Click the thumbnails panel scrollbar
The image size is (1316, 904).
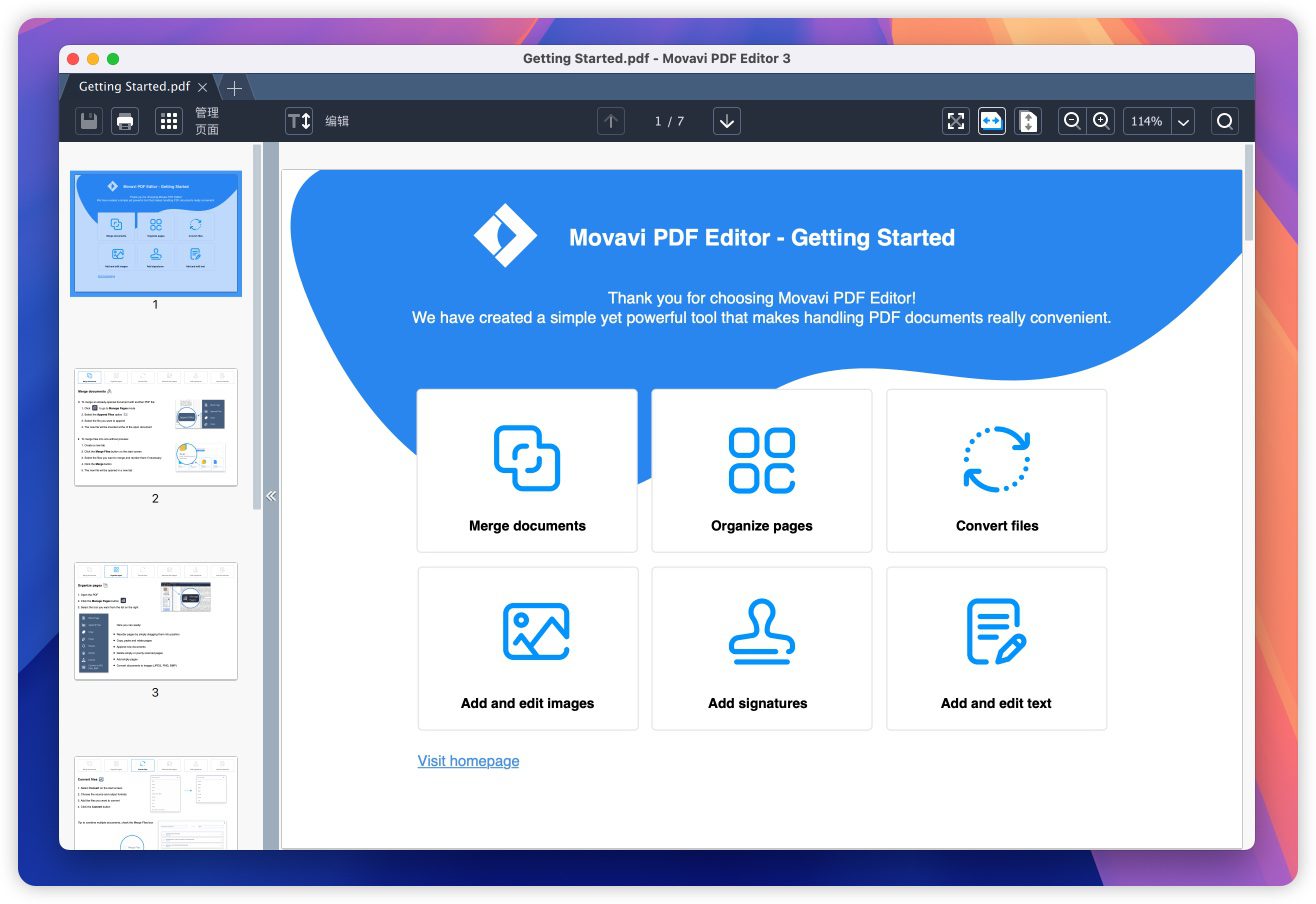coord(257,327)
